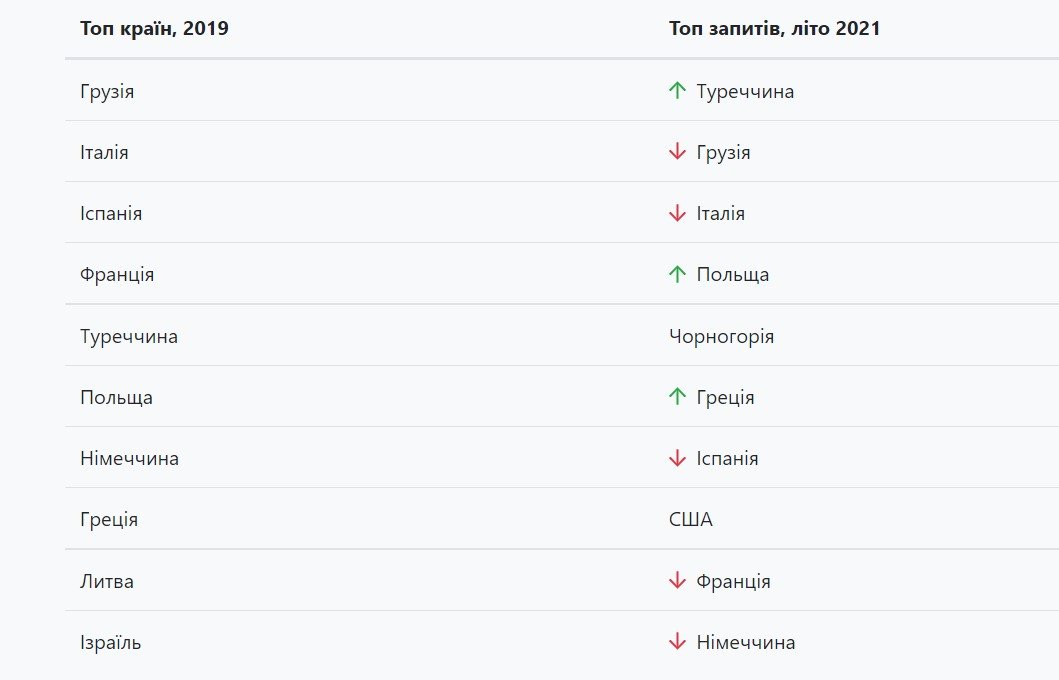Click the green up arrow beside Греція
Image resolution: width=1059 pixels, height=680 pixels.
pos(677,397)
